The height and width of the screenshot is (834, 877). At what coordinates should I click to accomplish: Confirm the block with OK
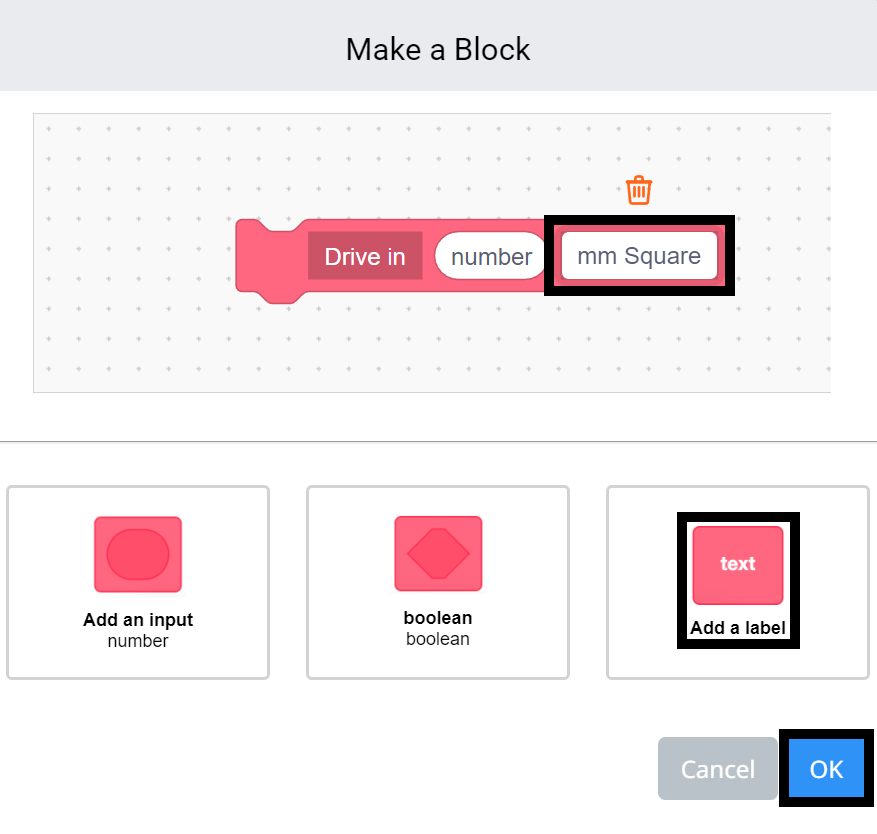[x=827, y=769]
